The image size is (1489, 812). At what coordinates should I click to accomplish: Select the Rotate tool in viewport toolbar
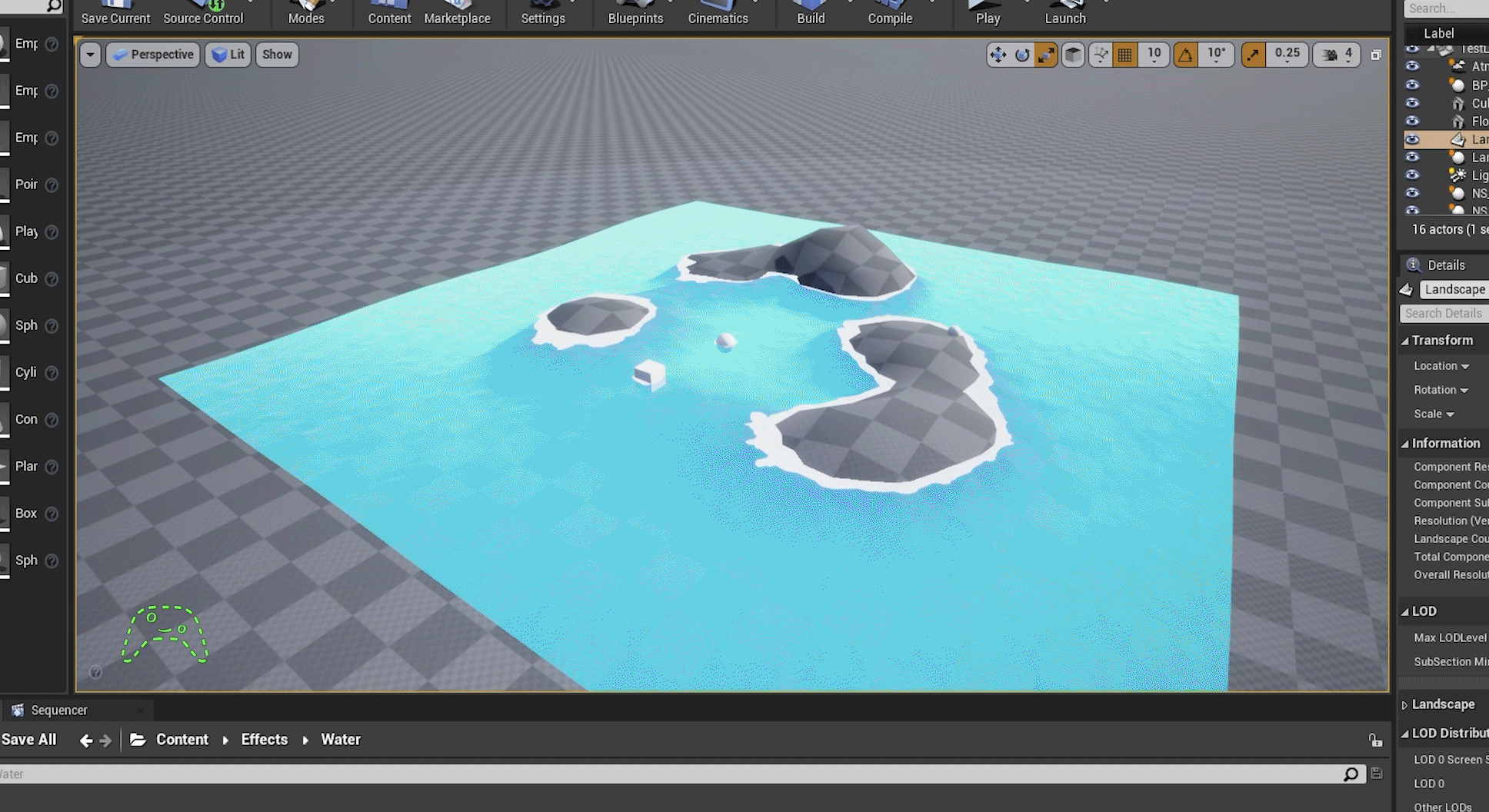click(x=1022, y=54)
